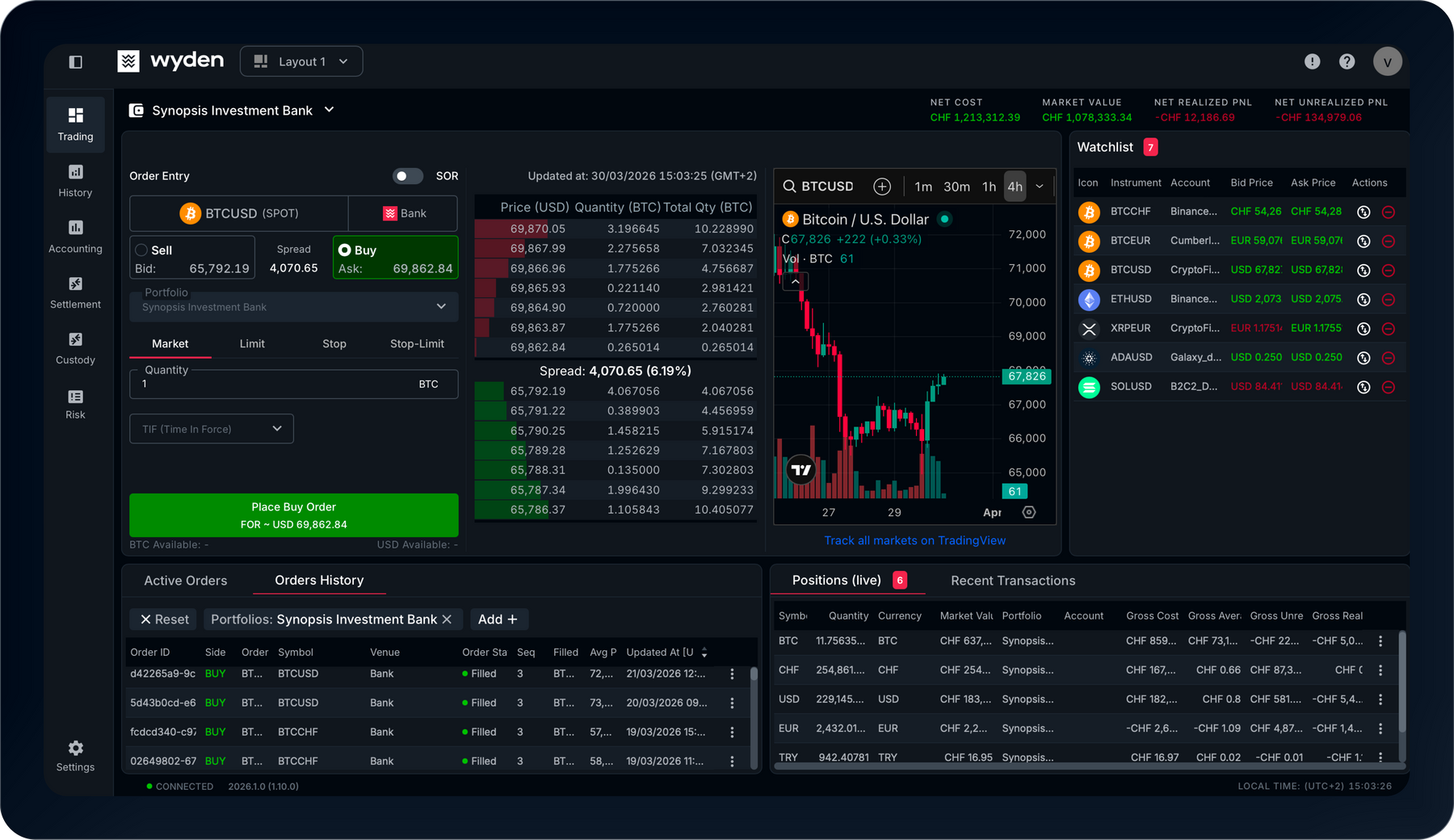Open the Portfolio dropdown in Order Entry
Viewport: 1454px width, 840px height.
294,307
